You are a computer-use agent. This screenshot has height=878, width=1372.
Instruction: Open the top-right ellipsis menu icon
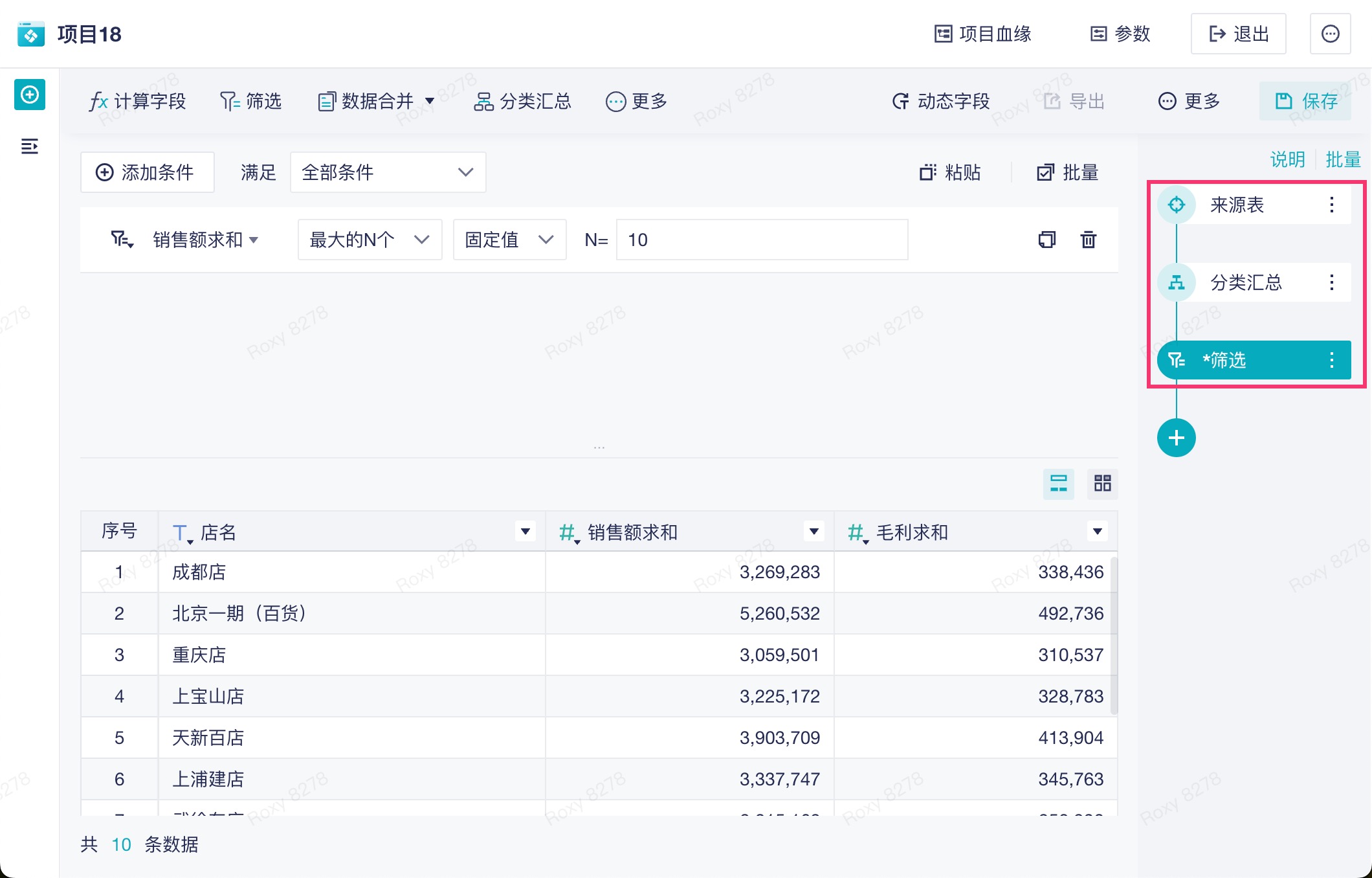1330,34
